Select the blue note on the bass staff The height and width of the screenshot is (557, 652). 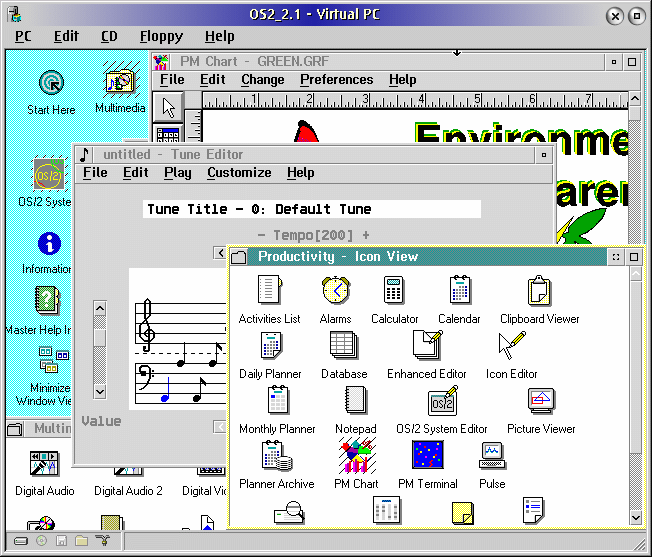pyautogui.click(x=166, y=389)
